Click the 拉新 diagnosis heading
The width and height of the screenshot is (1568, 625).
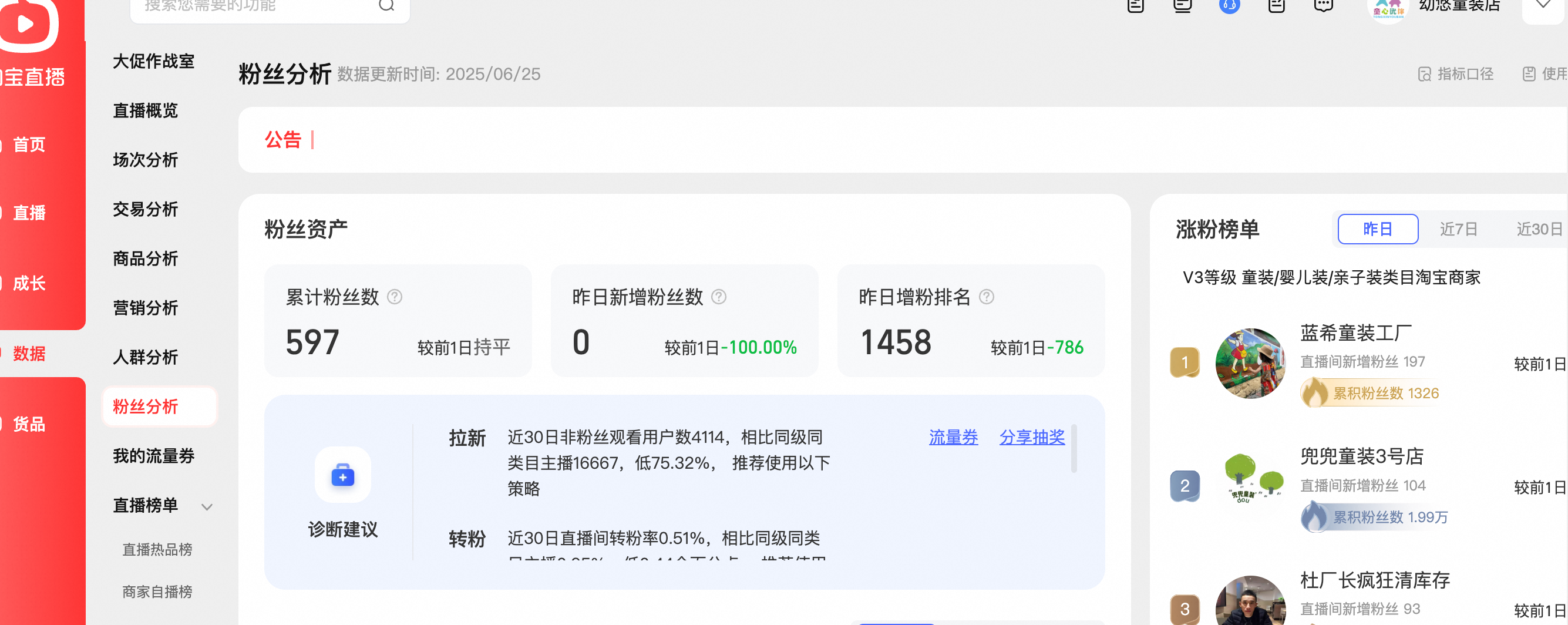click(467, 438)
